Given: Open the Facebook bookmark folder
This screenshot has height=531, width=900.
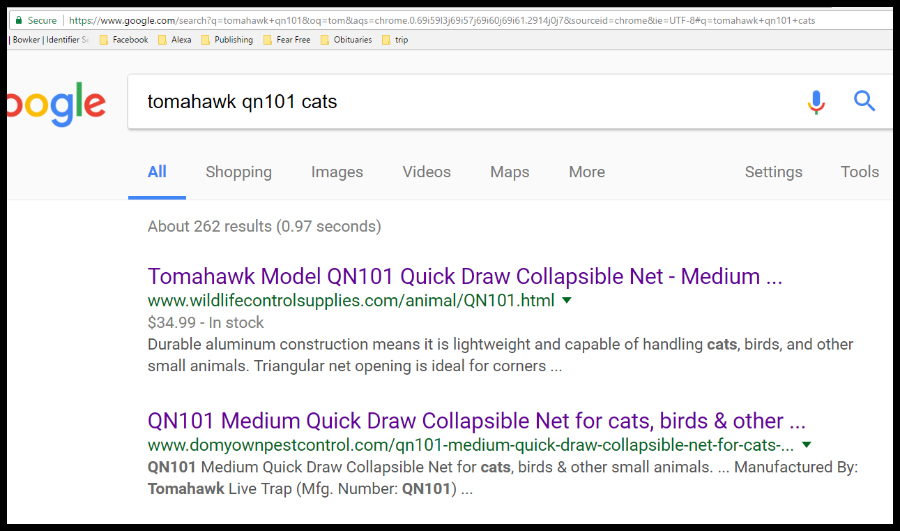Looking at the screenshot, I should tap(123, 40).
